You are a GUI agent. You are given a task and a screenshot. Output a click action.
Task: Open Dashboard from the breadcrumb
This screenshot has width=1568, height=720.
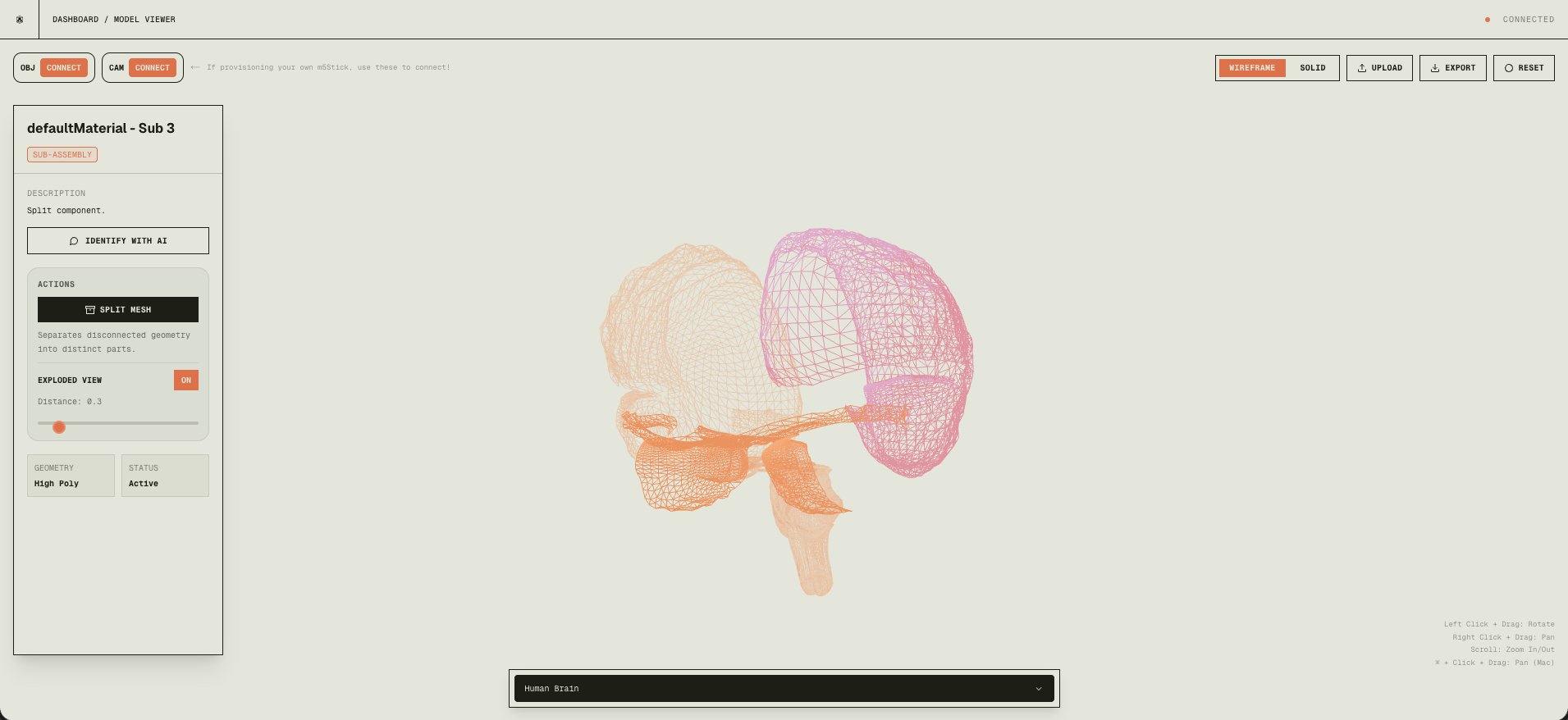pos(75,20)
